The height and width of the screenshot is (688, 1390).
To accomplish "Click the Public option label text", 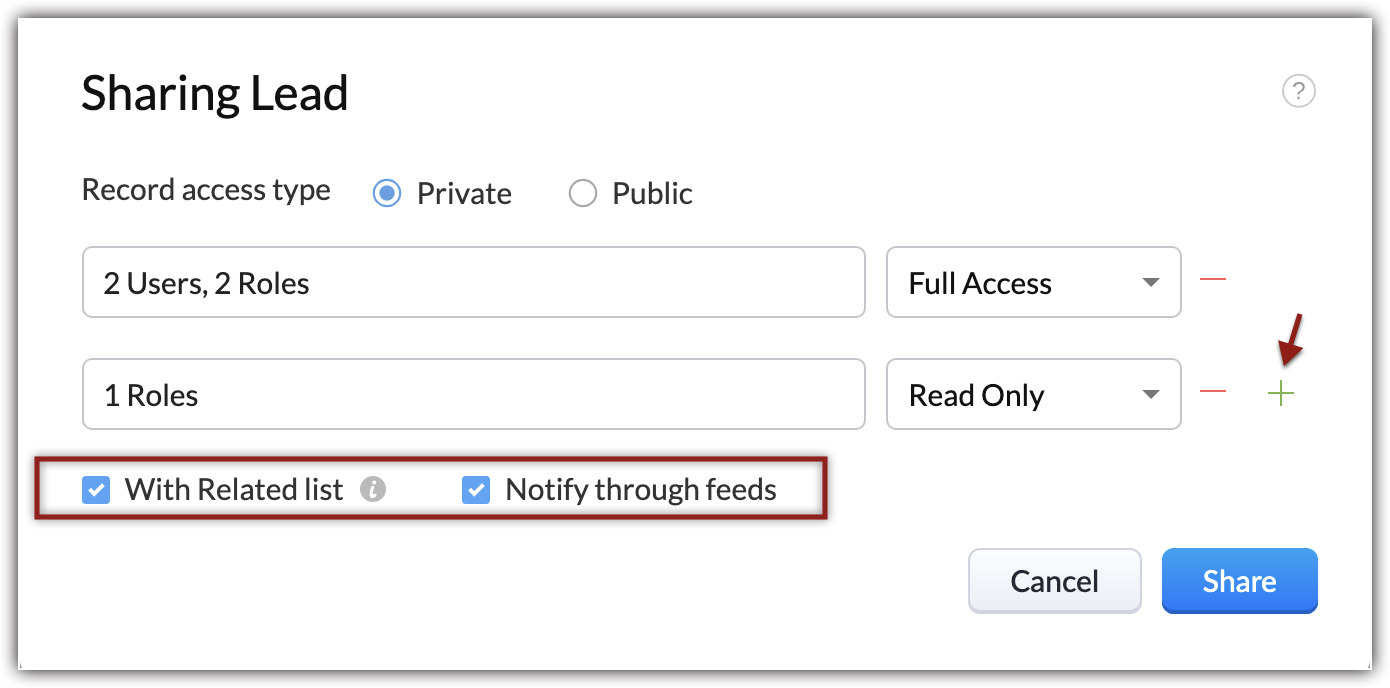I will pyautogui.click(x=652, y=193).
